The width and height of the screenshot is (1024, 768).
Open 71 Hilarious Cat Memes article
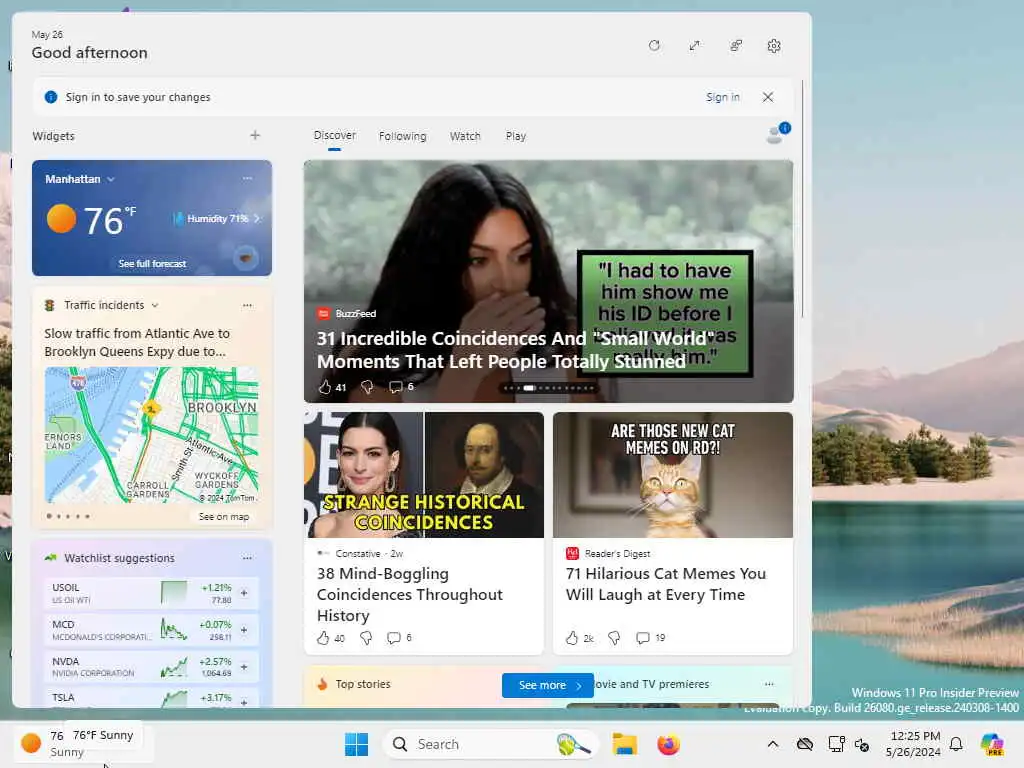coord(665,584)
